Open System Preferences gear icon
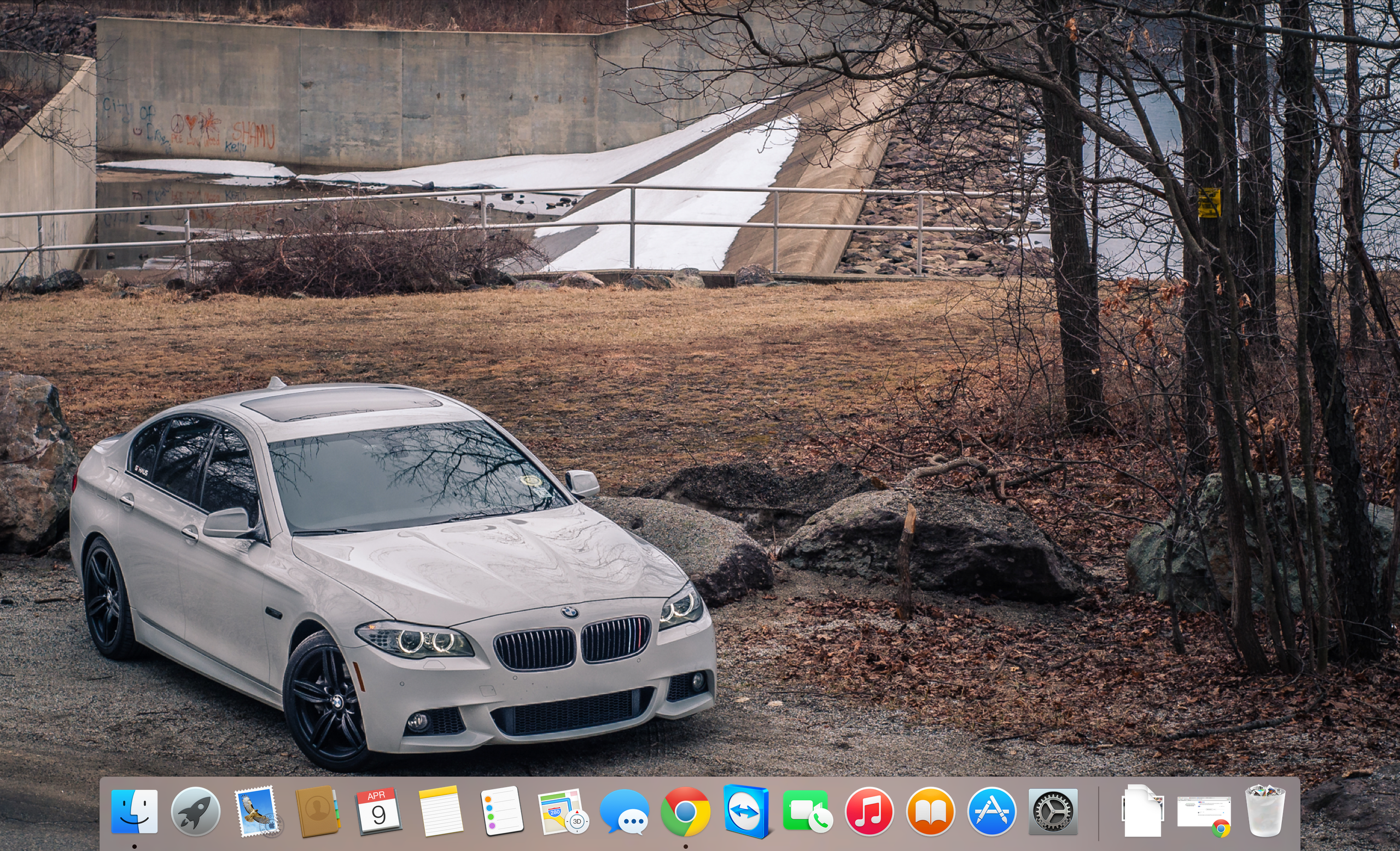1400x851 pixels. [x=1053, y=811]
